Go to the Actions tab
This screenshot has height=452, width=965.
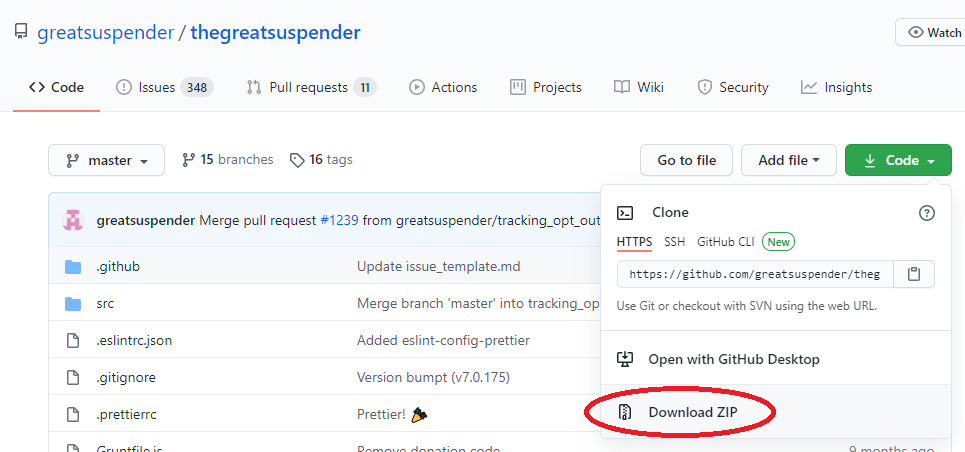point(443,87)
